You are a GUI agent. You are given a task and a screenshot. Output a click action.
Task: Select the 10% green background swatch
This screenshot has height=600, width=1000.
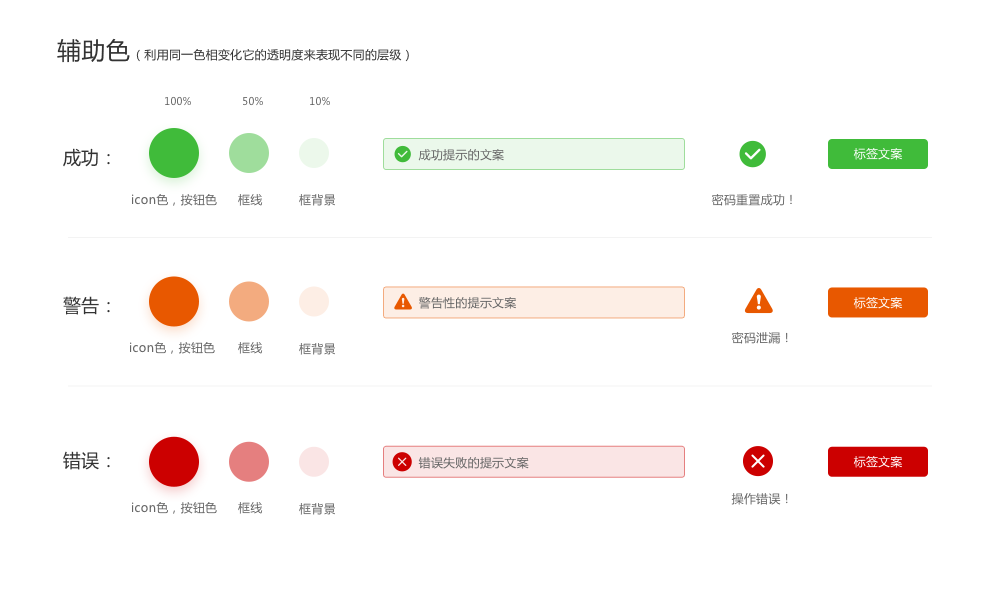[314, 153]
